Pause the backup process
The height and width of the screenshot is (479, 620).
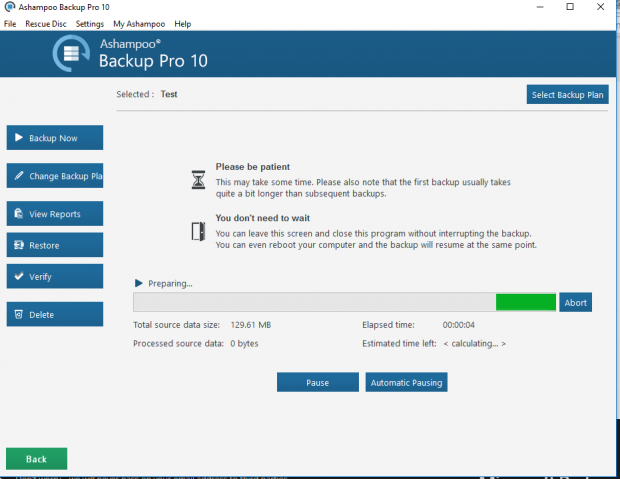[x=317, y=382]
